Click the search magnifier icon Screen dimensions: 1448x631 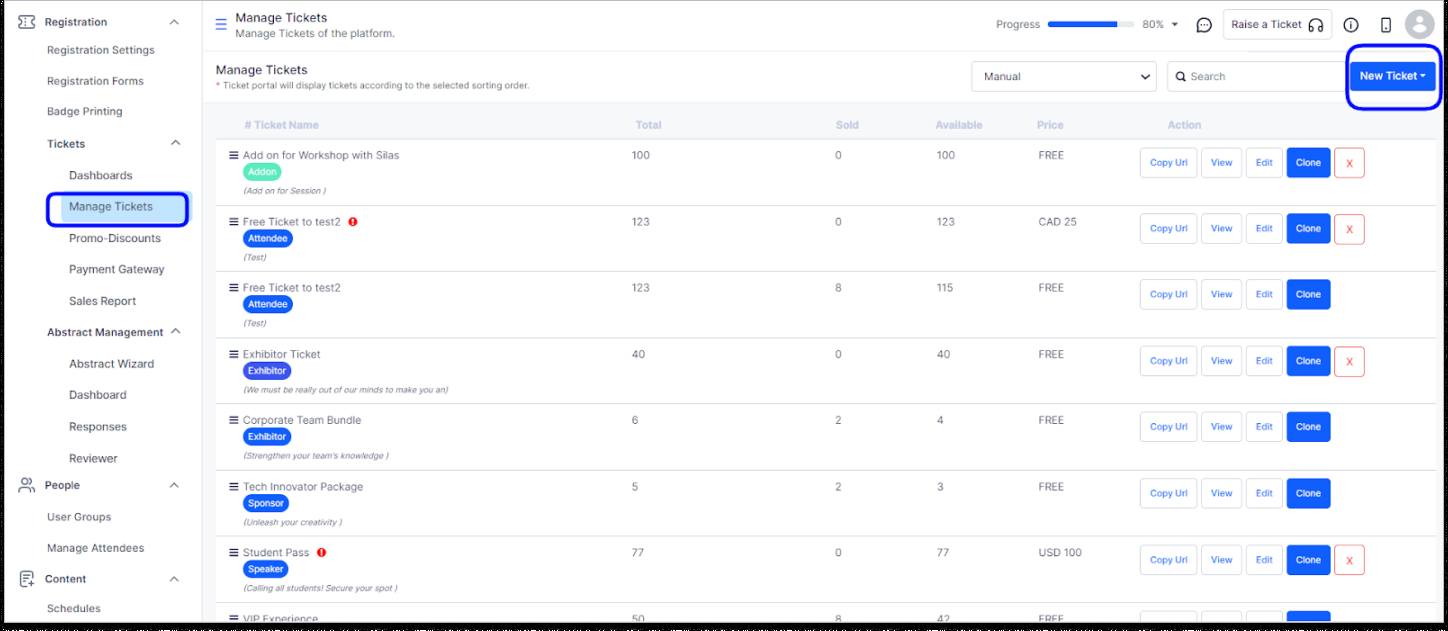pos(1181,76)
